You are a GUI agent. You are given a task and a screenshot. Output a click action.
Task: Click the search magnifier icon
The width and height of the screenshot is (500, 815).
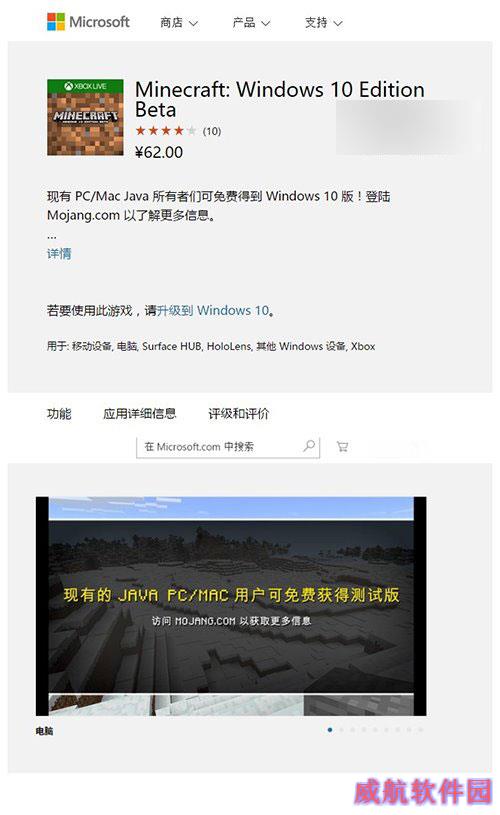[309, 446]
